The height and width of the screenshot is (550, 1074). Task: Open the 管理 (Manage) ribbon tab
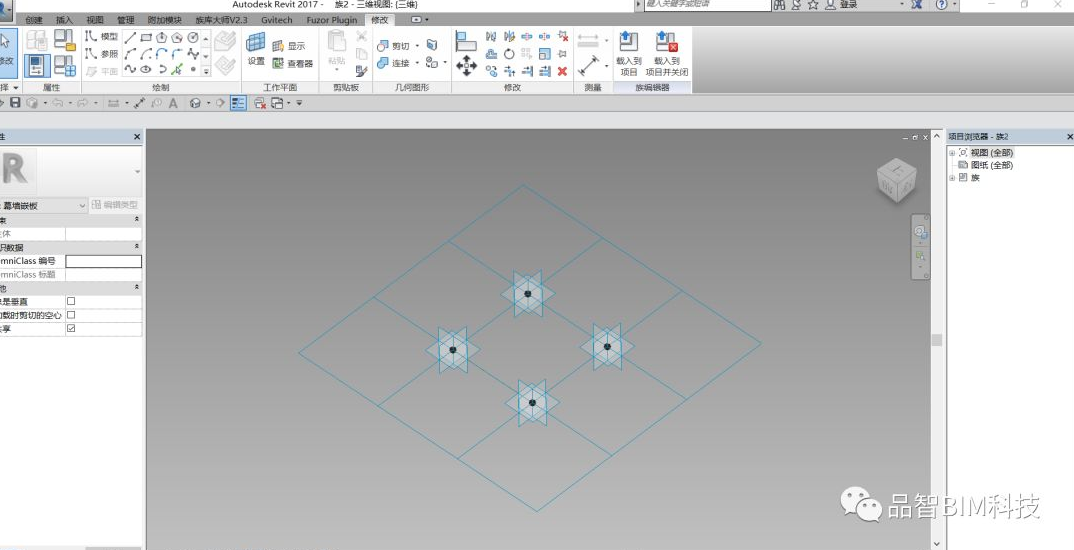pos(125,20)
